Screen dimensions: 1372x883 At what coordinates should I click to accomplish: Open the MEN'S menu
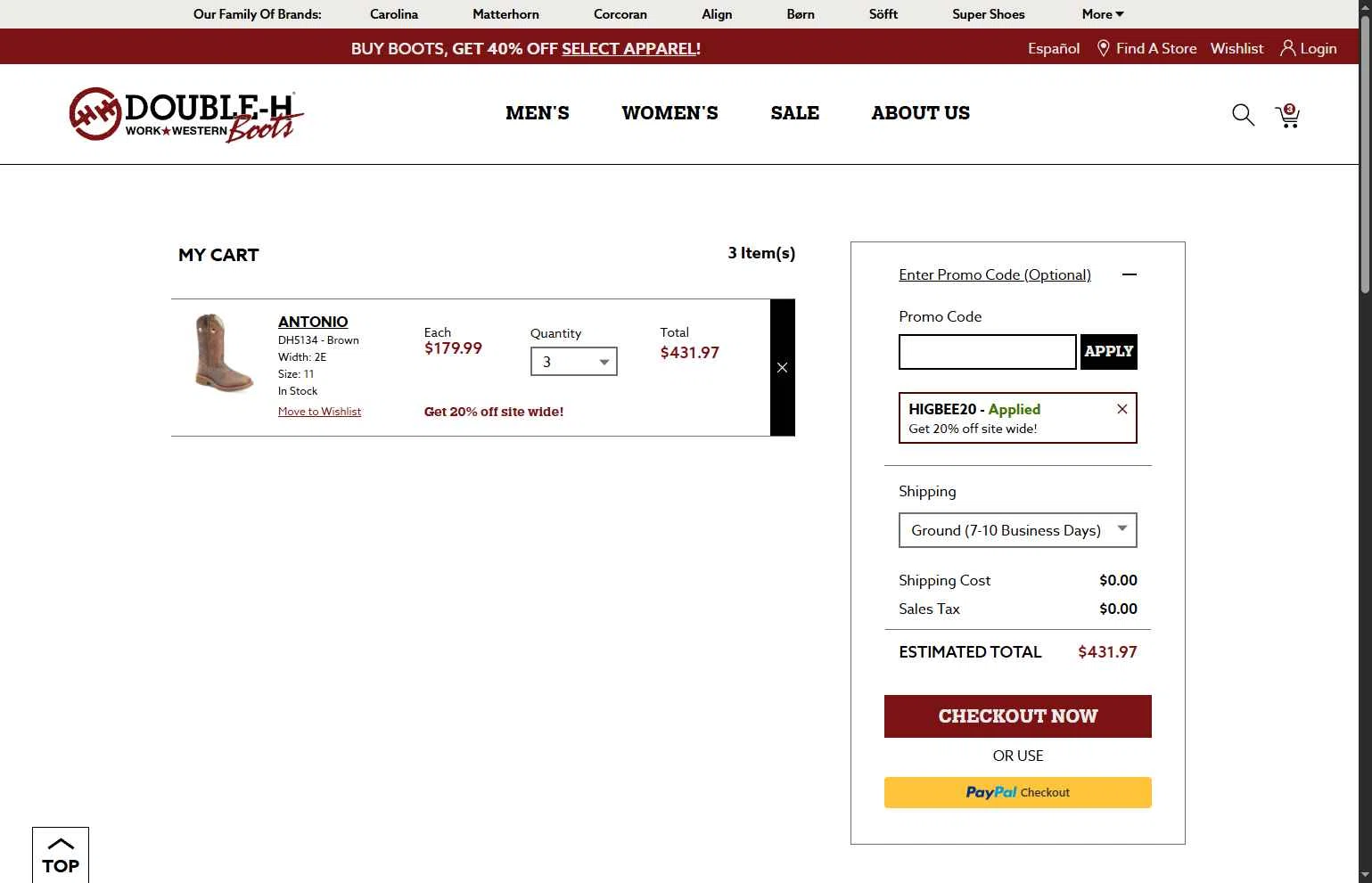(x=538, y=113)
